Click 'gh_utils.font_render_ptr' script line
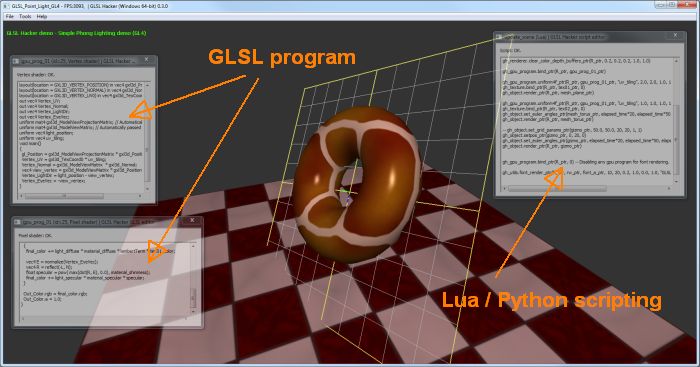Image resolution: width=700 pixels, height=367 pixels. pos(587,172)
